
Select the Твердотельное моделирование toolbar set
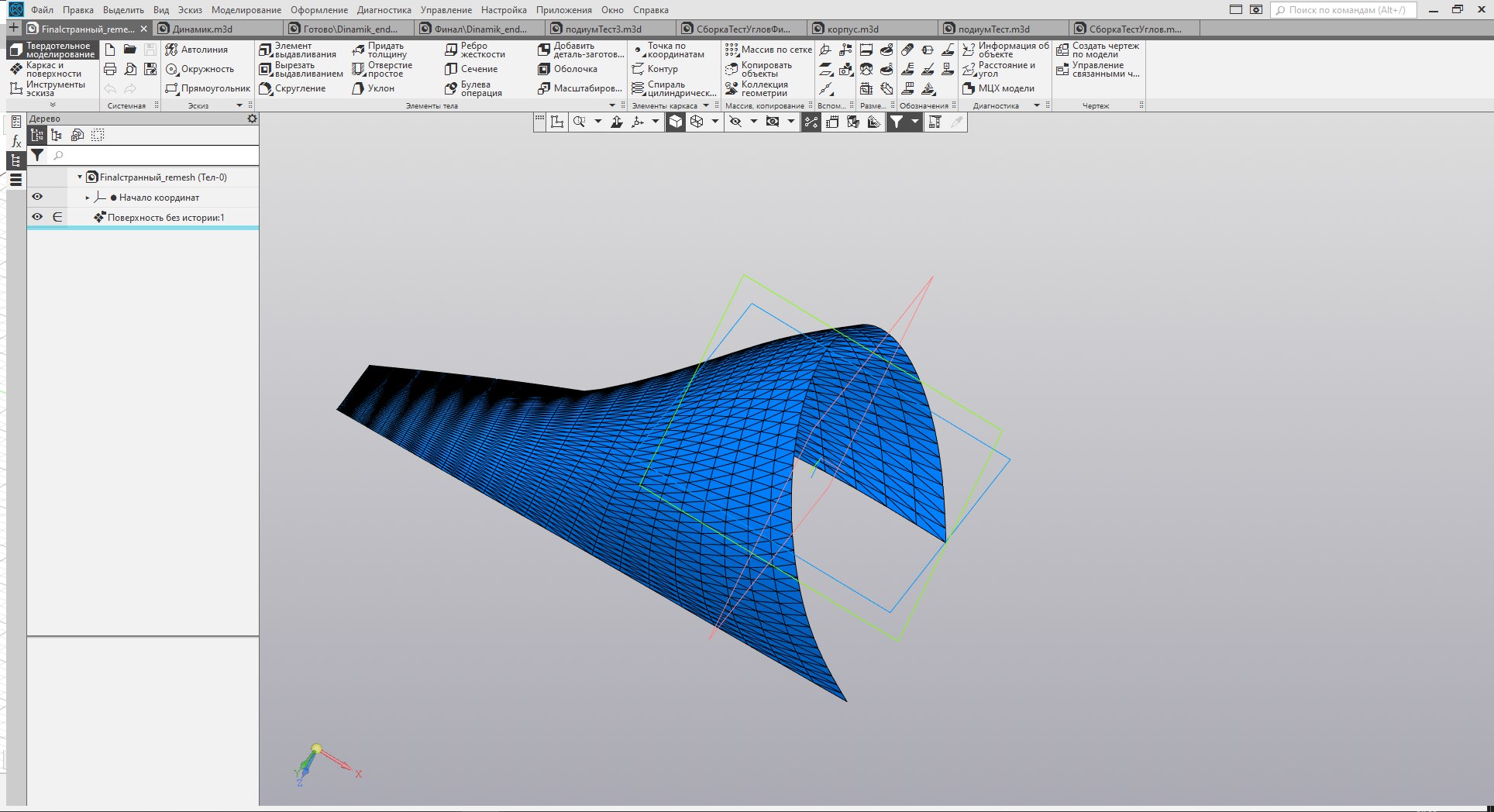tap(53, 50)
